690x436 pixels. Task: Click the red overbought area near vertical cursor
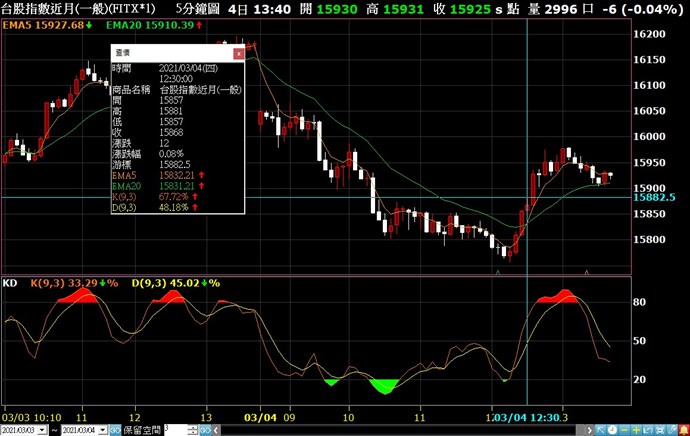555,297
